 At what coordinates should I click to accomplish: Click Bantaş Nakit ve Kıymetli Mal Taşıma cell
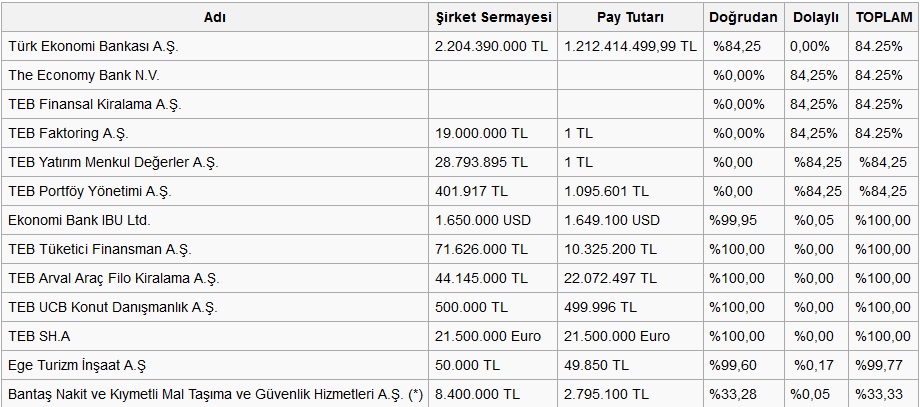(215, 394)
